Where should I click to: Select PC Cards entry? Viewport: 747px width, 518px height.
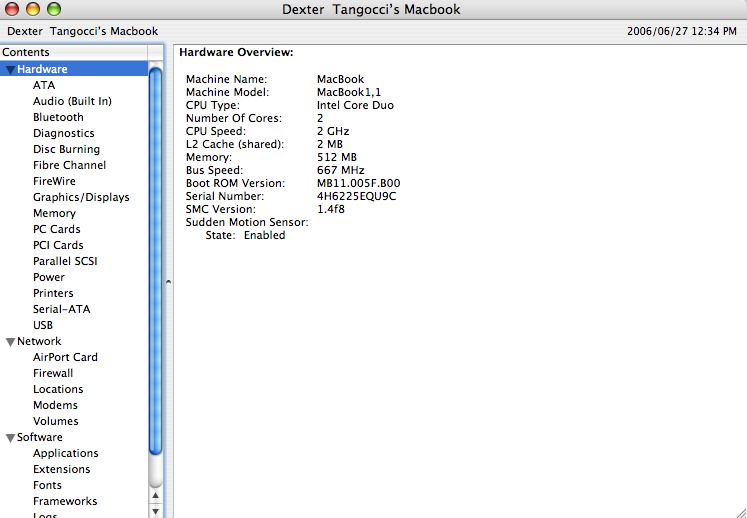pyautogui.click(x=57, y=229)
